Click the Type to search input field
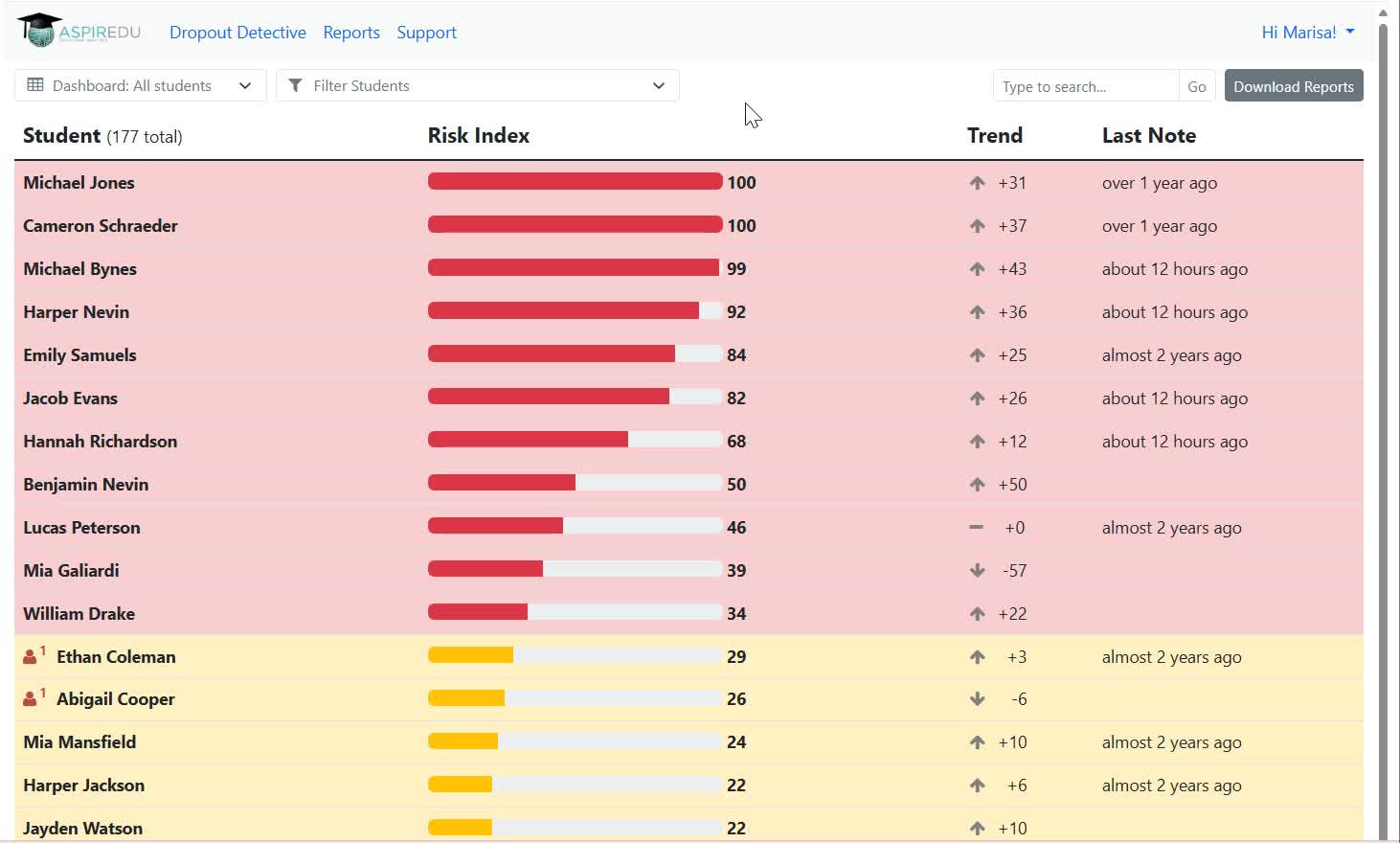 pos(1086,86)
